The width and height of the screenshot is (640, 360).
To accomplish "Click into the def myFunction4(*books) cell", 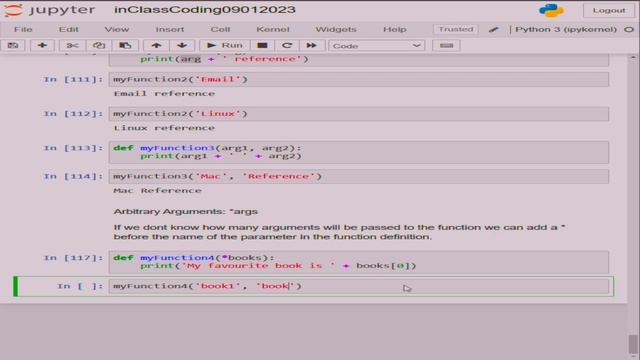I will coord(359,262).
